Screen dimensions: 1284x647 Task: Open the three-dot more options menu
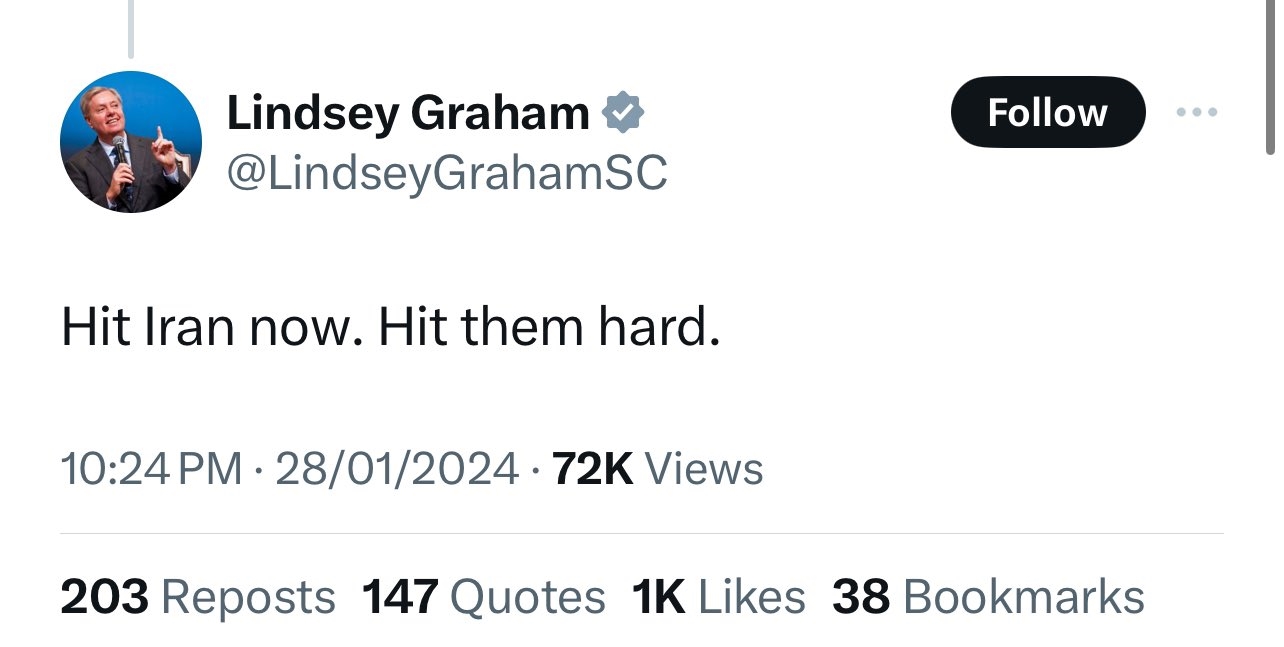click(1196, 112)
